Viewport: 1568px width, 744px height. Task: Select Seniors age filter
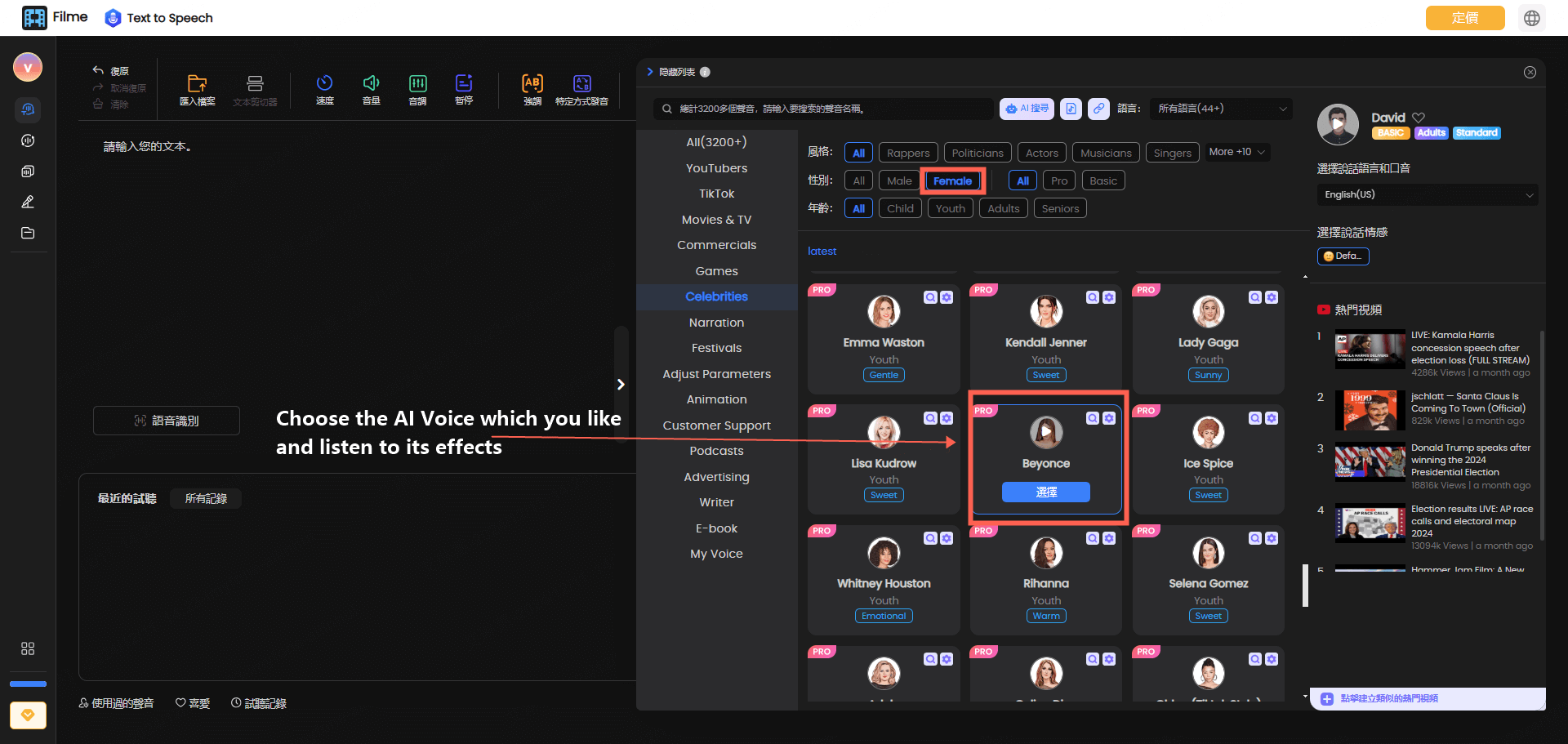[1060, 208]
